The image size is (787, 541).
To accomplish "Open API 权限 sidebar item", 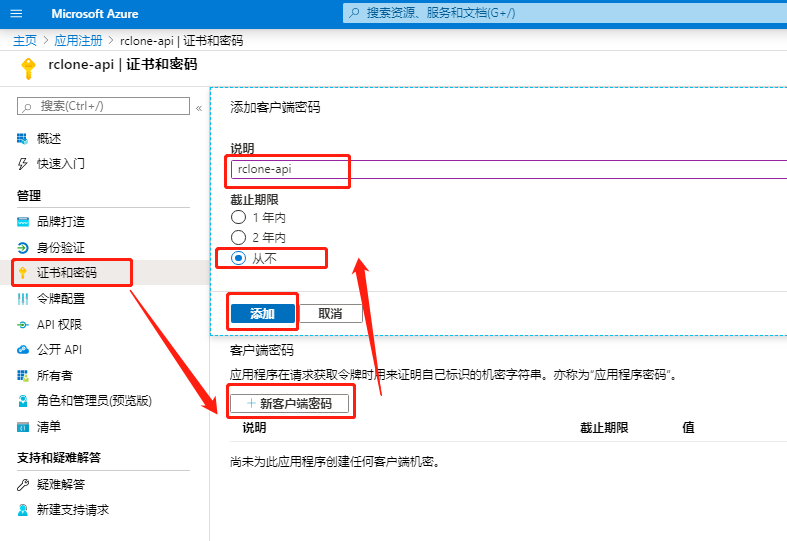I will coord(59,325).
